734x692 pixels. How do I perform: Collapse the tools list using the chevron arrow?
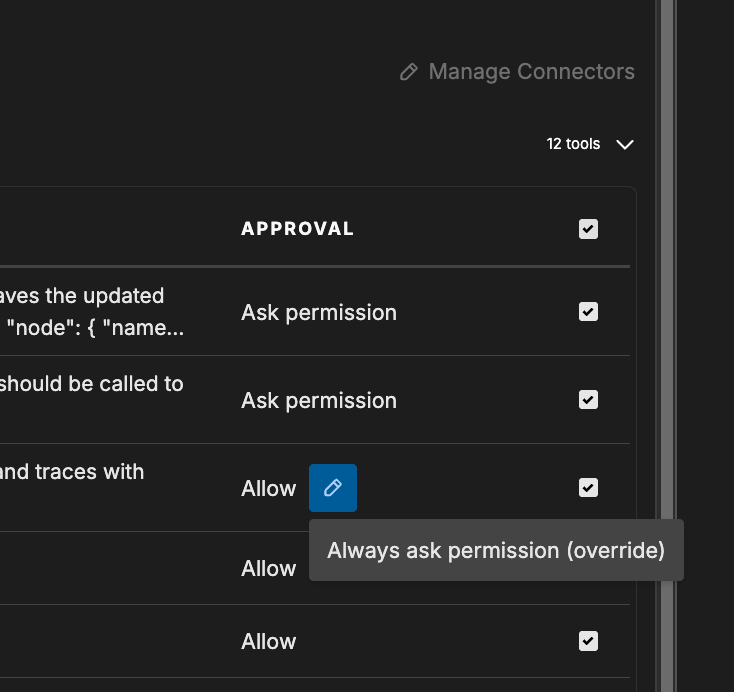[x=625, y=145]
